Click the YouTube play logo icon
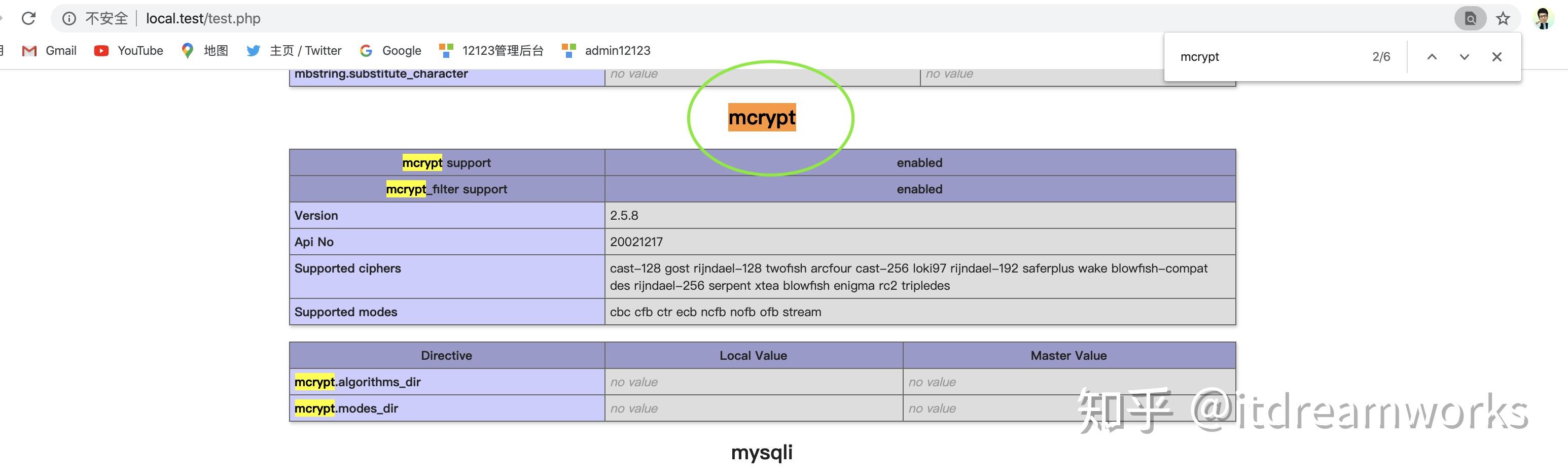 coord(101,51)
